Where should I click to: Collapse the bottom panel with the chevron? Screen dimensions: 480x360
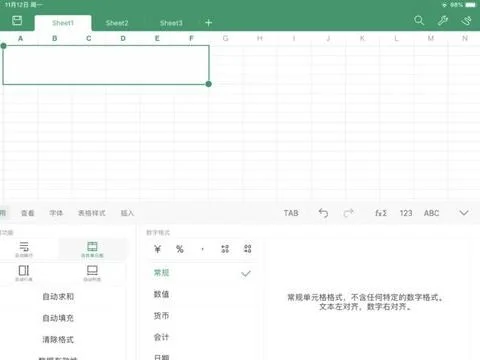[464, 213]
